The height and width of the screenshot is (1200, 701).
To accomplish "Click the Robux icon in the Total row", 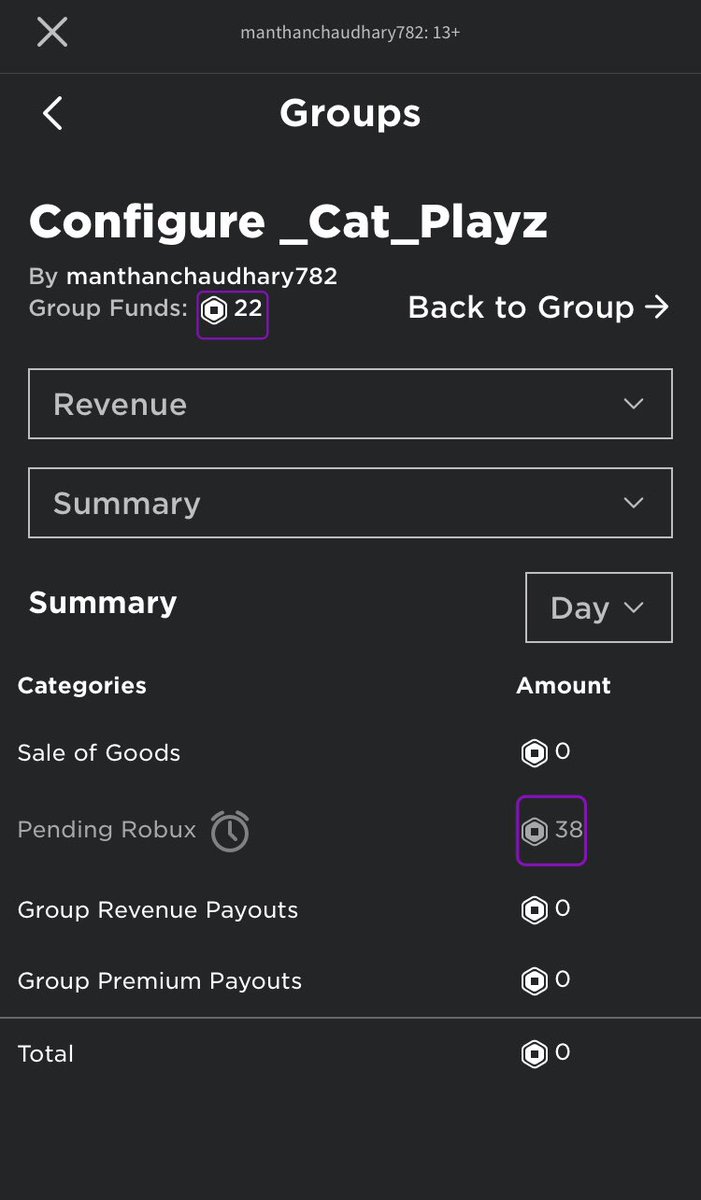I will point(535,1054).
